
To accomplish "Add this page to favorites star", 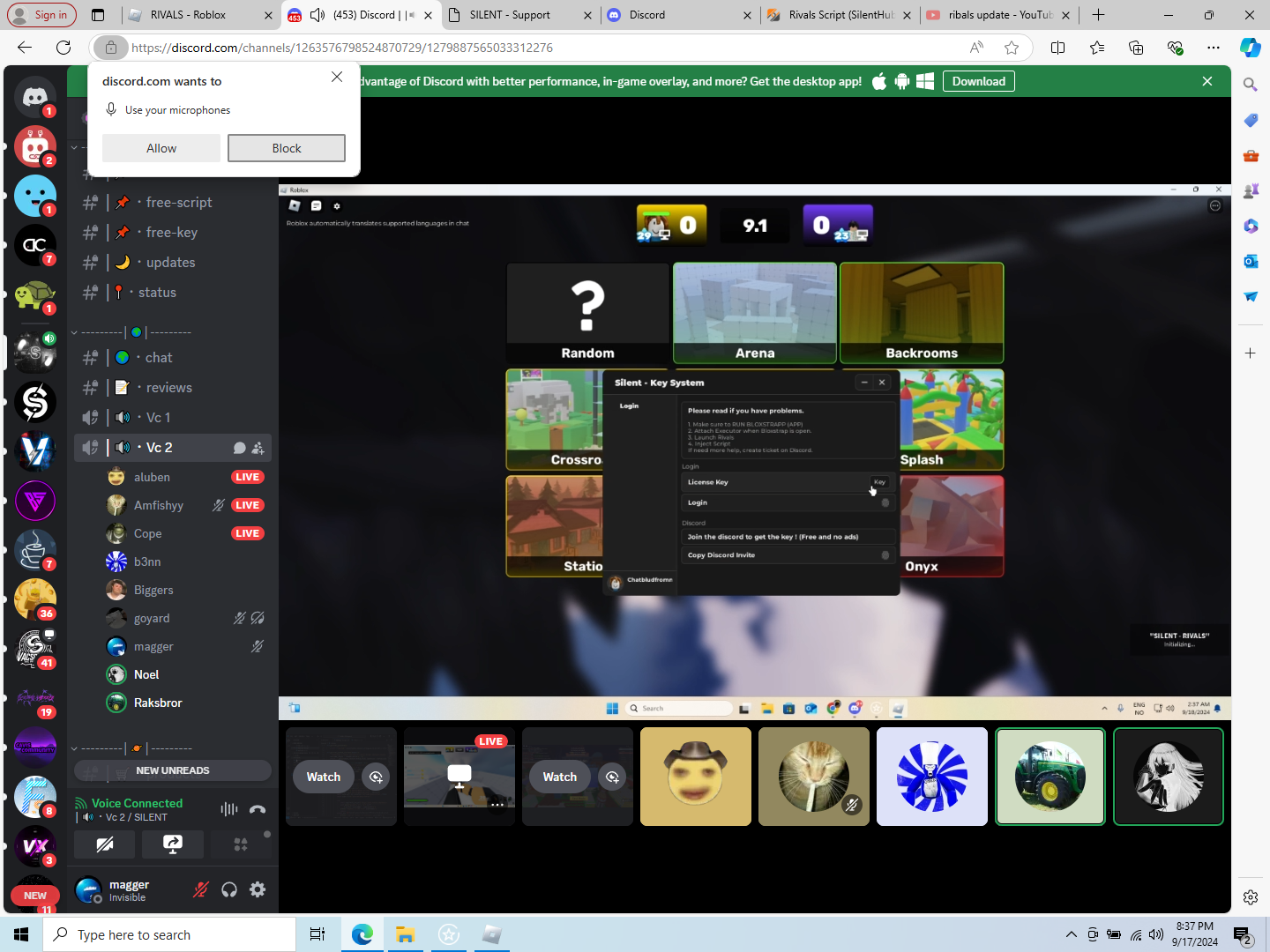I will click(1012, 48).
